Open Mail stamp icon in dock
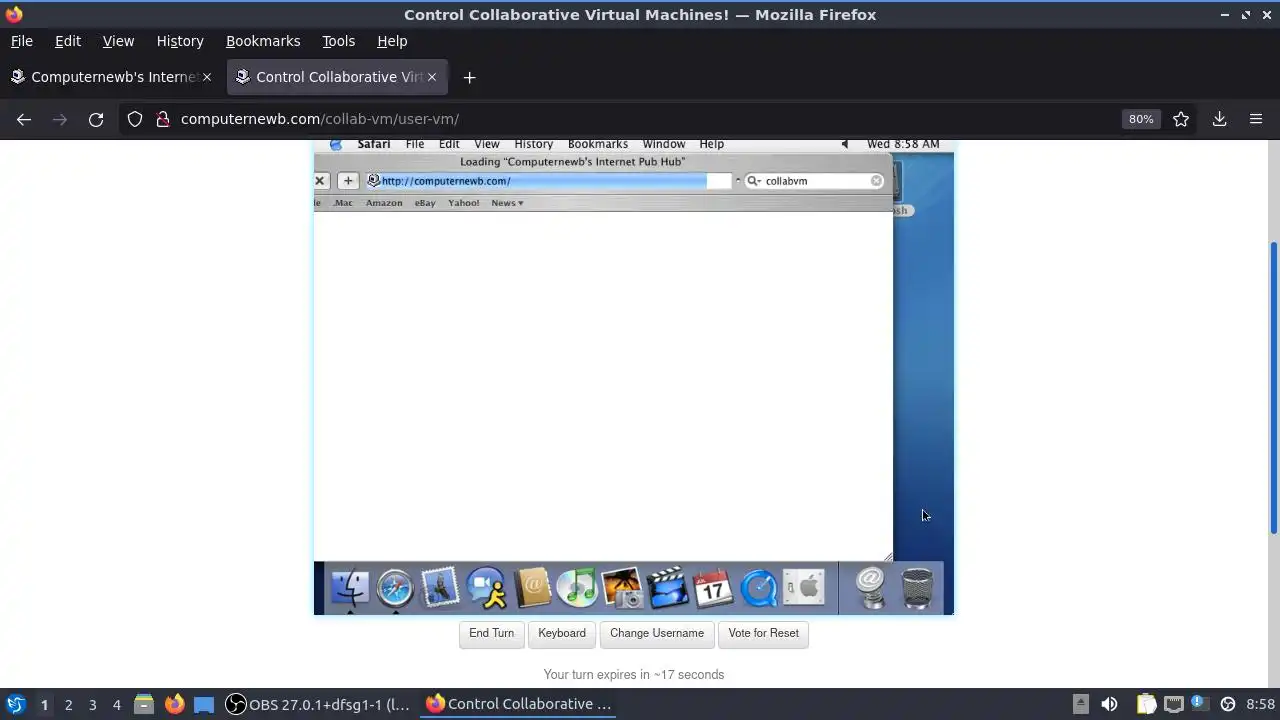 440,588
